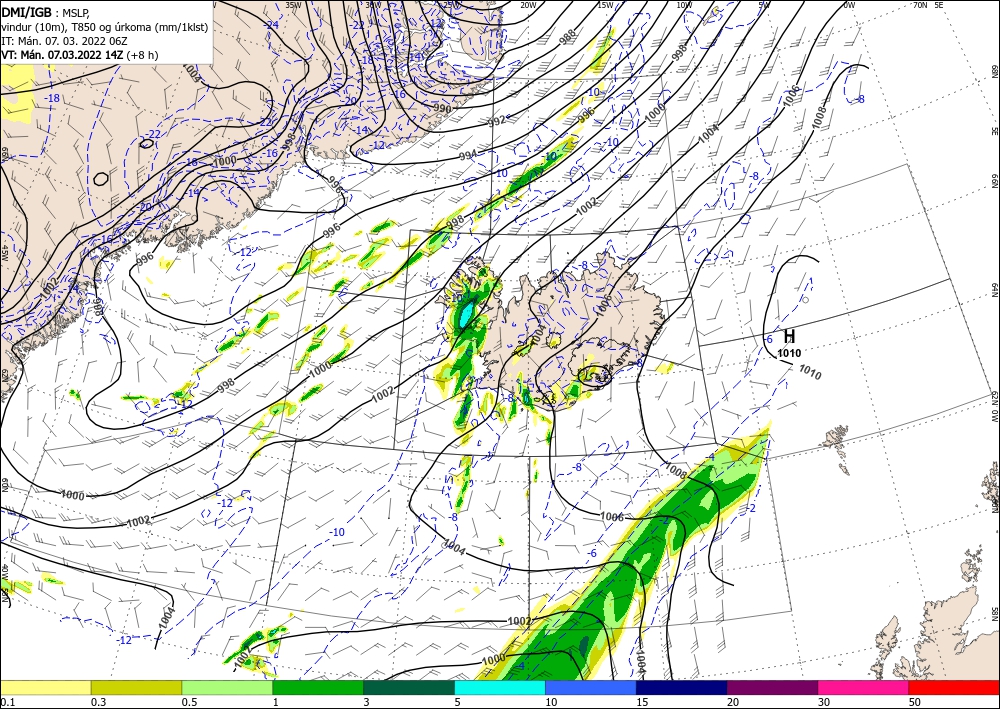The width and height of the screenshot is (1000, 709).
Task: Click the '994' isobar label
Action: click(x=467, y=155)
